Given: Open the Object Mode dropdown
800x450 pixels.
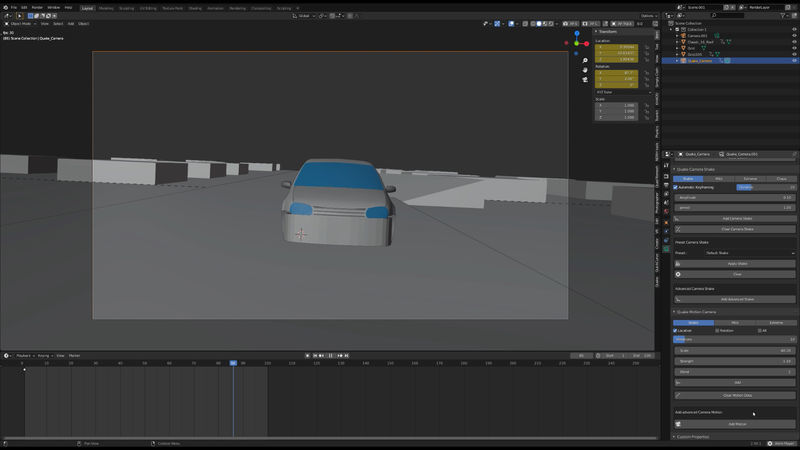Looking at the screenshot, I should [x=20, y=23].
